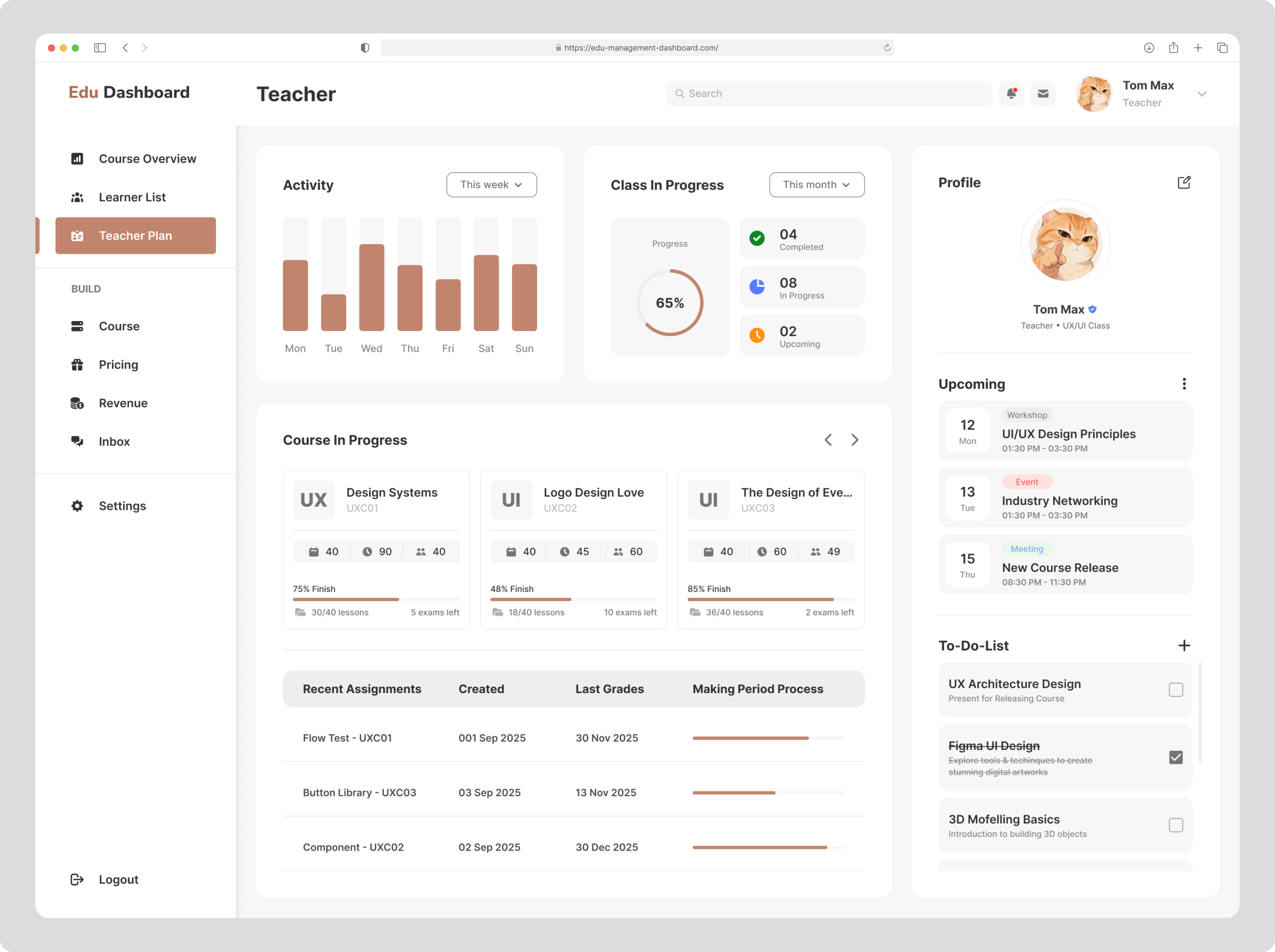Click the add To-Do-List plus button

coord(1185,645)
